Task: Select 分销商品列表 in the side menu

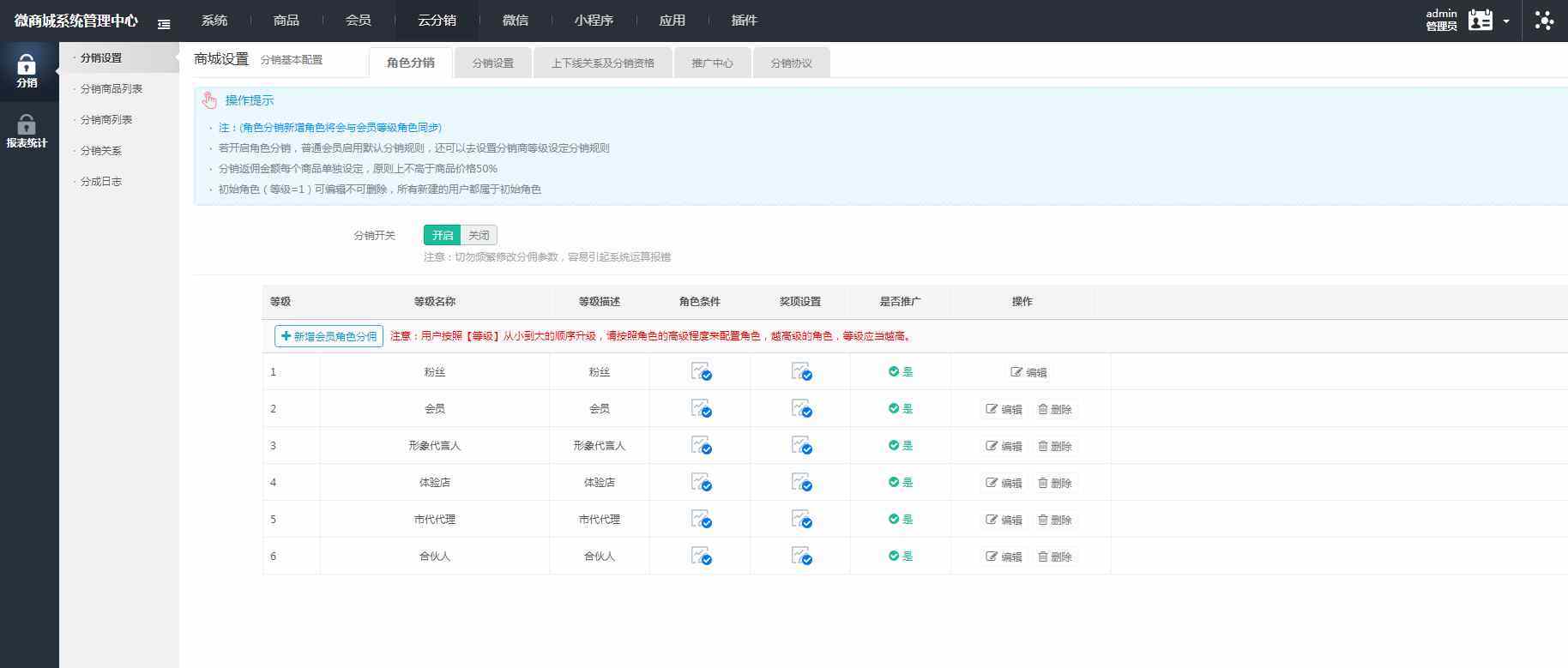Action: (112, 88)
